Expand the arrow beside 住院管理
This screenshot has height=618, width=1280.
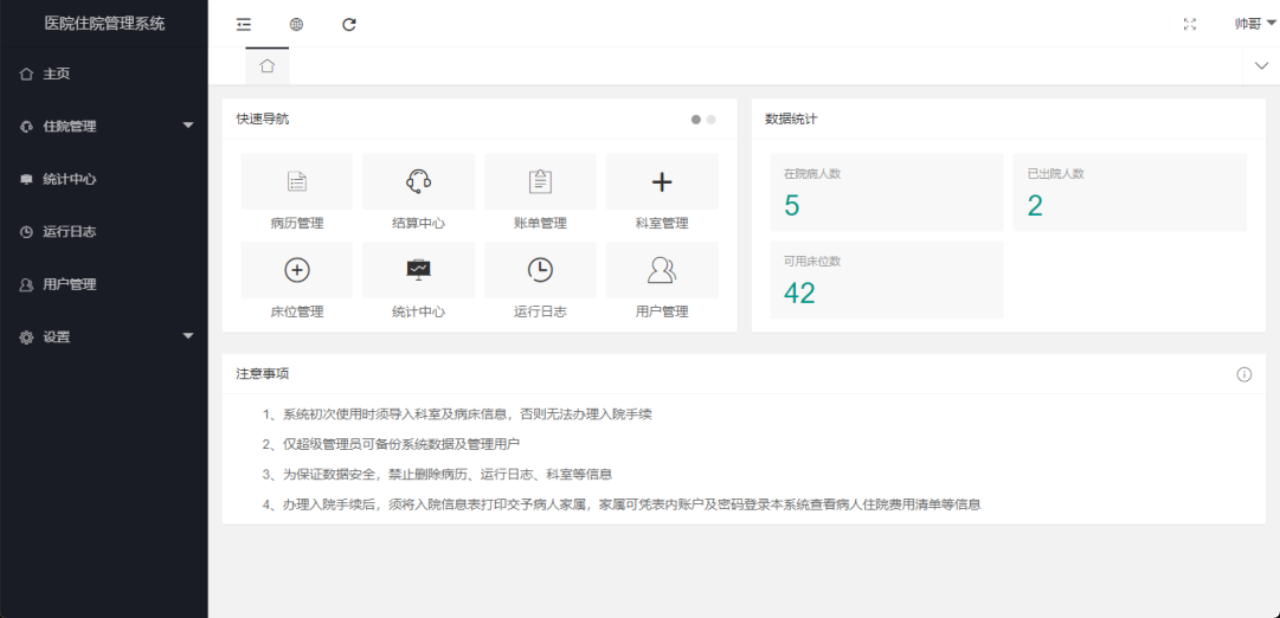pos(188,126)
